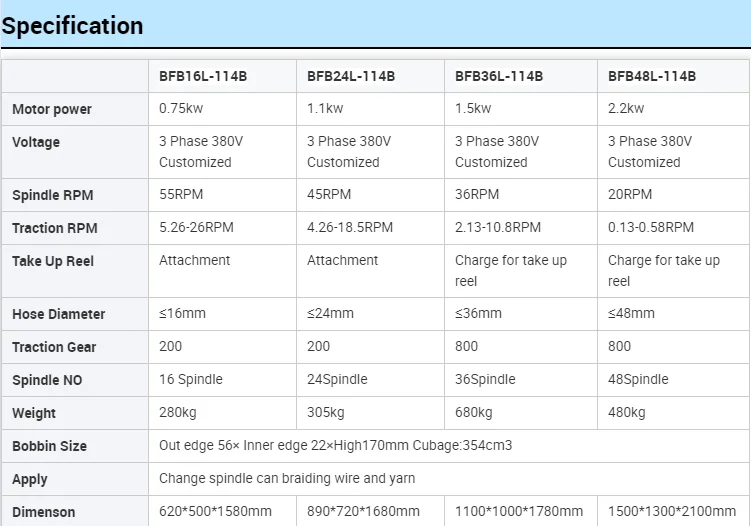This screenshot has height=526, width=751.
Task: Click the Traction RPM row label
Action: (55, 228)
